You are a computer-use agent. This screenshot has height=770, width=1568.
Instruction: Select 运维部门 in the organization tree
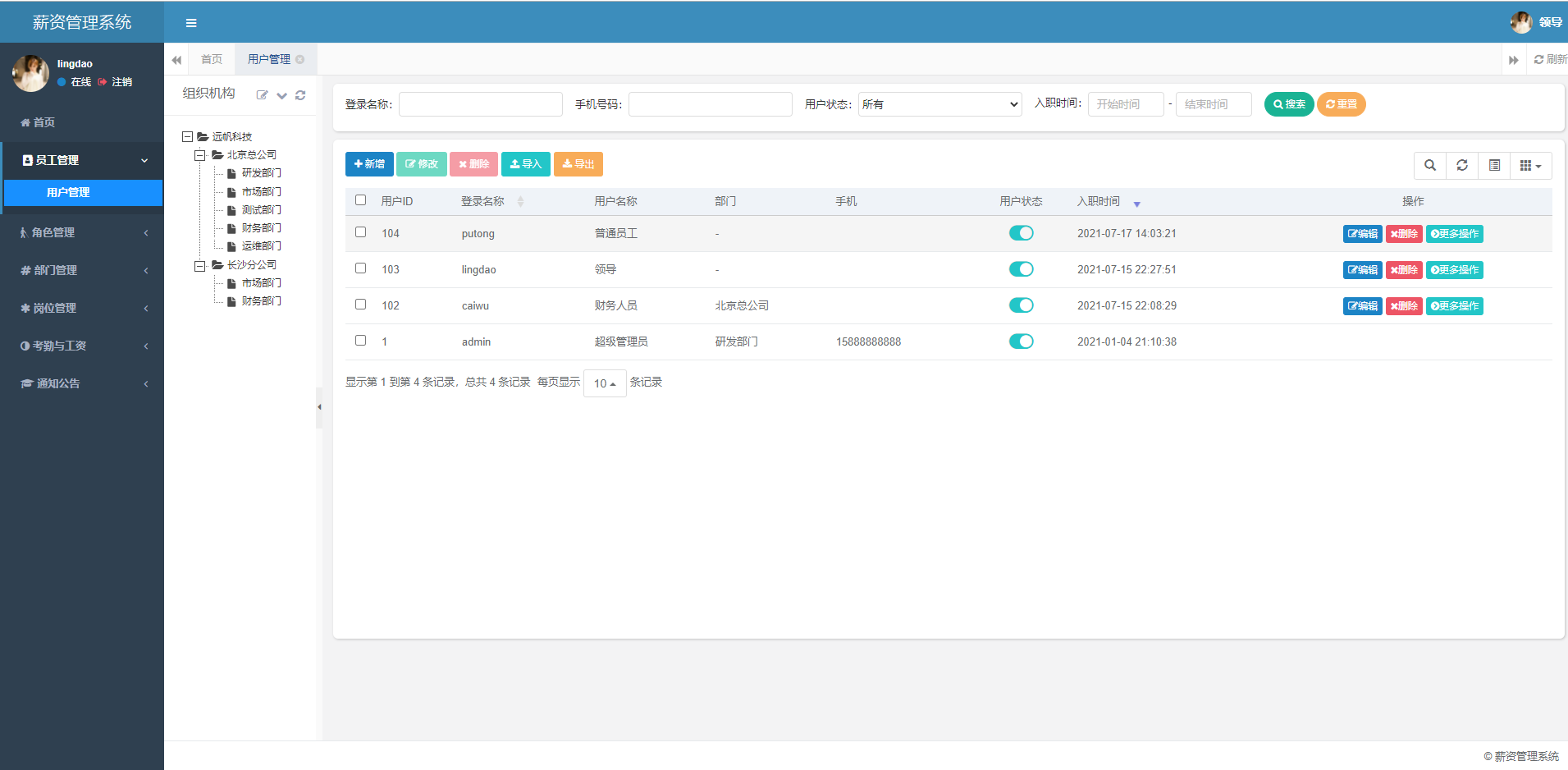tap(261, 246)
